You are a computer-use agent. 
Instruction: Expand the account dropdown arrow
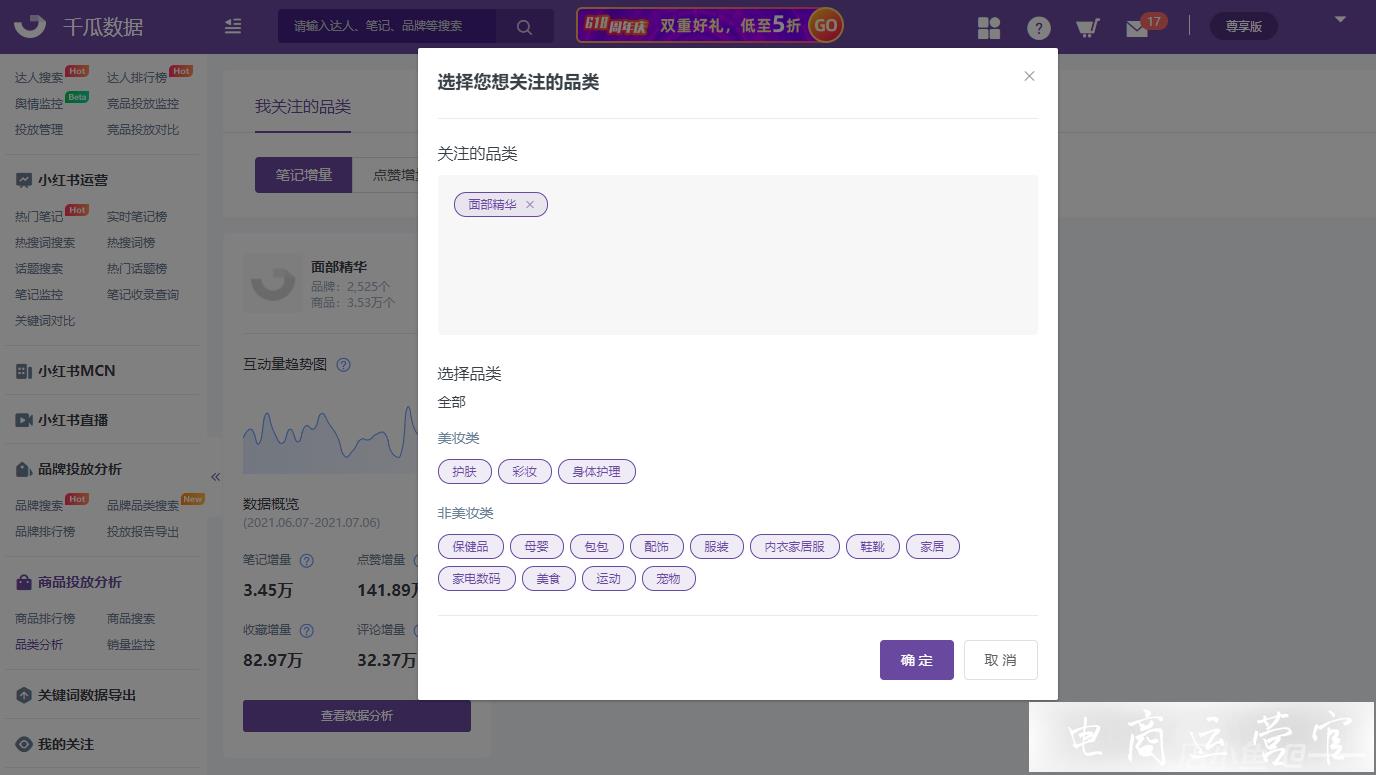coord(1341,19)
